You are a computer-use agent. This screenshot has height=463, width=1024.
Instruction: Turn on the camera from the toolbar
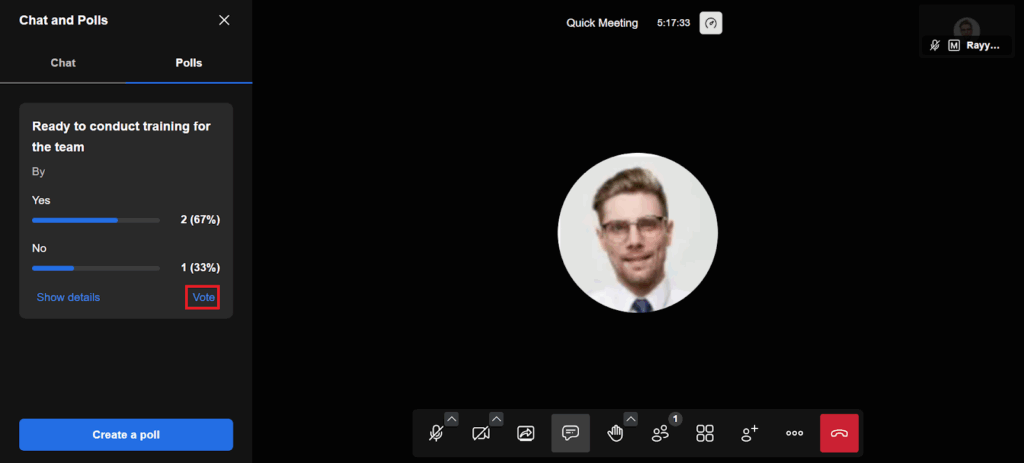(481, 434)
